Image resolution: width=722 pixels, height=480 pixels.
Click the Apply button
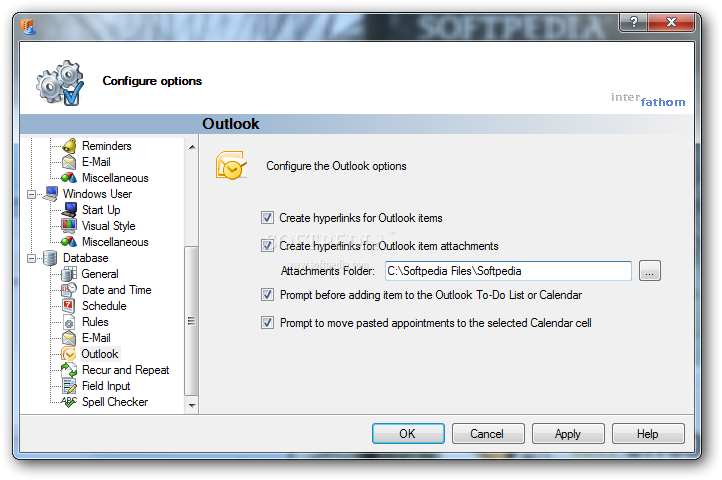[x=568, y=433]
